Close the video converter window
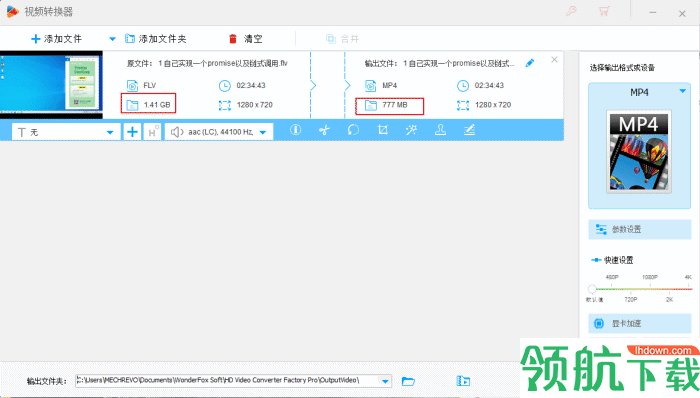Image resolution: width=700 pixels, height=398 pixels. 682,14
